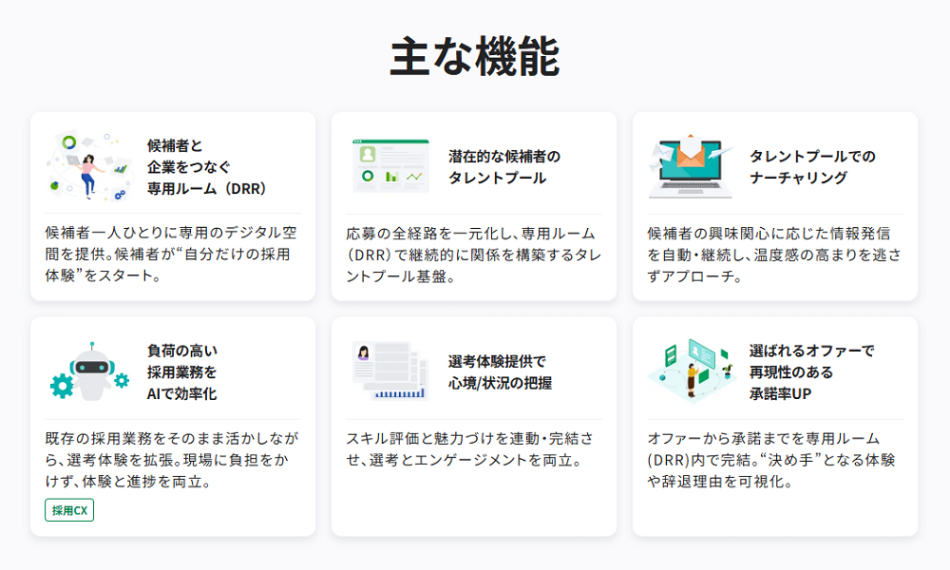Click the 主な機能 page heading
Image resolution: width=950 pixels, height=570 pixels.
(474, 57)
